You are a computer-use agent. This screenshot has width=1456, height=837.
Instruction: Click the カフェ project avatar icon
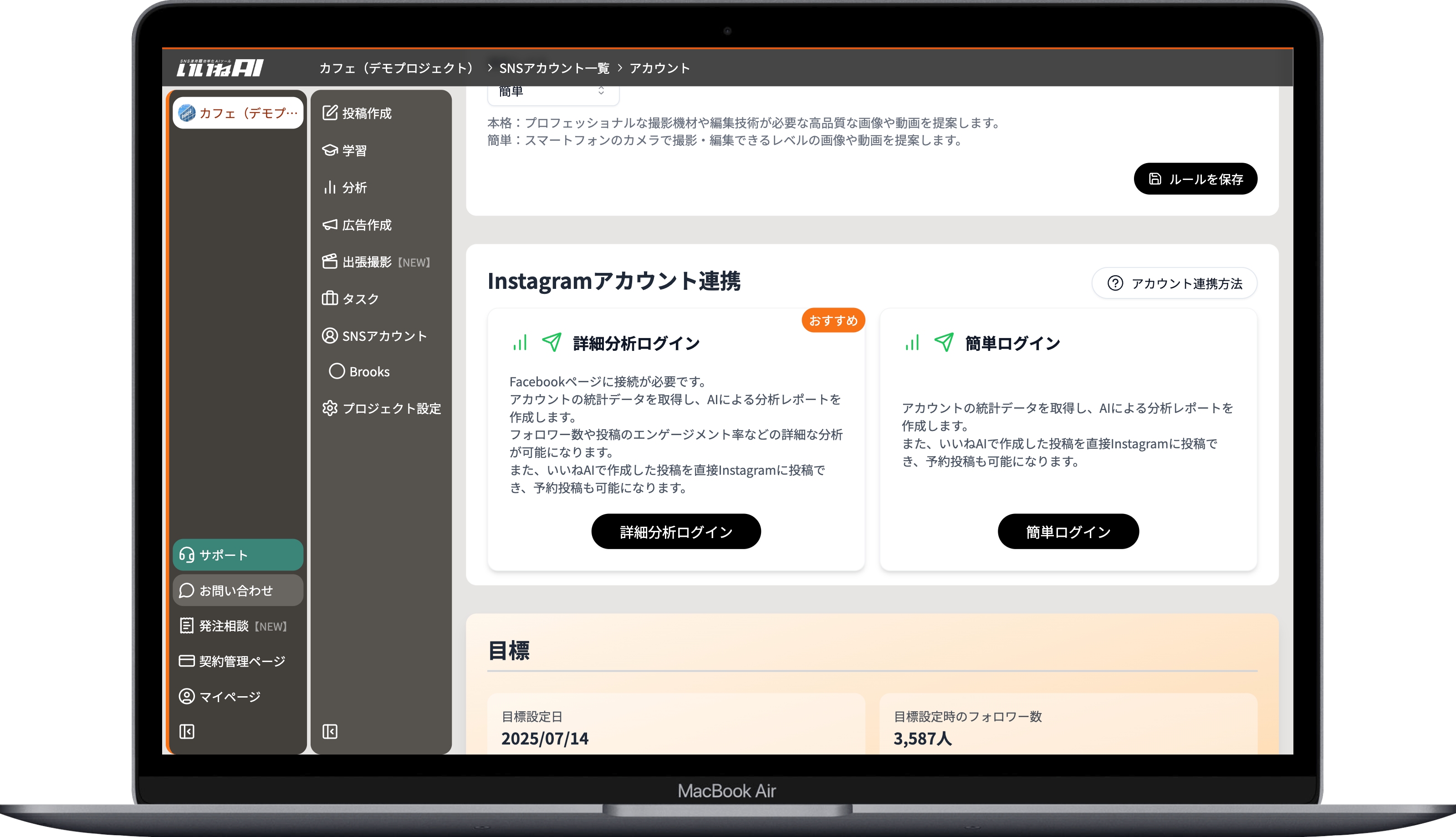click(x=187, y=113)
